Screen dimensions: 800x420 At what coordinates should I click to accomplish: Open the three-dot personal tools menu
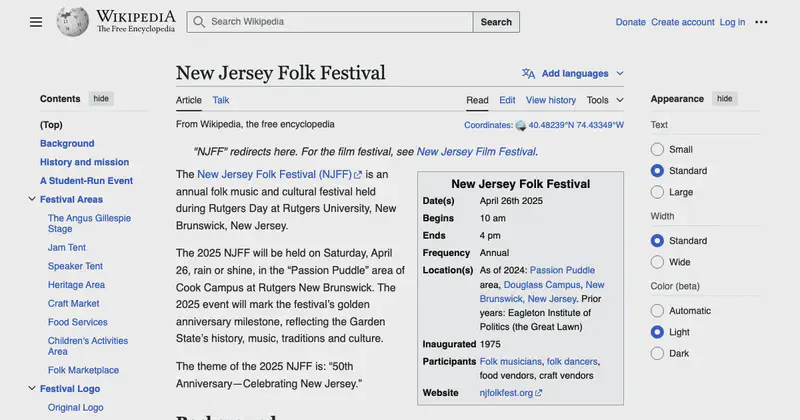(761, 22)
